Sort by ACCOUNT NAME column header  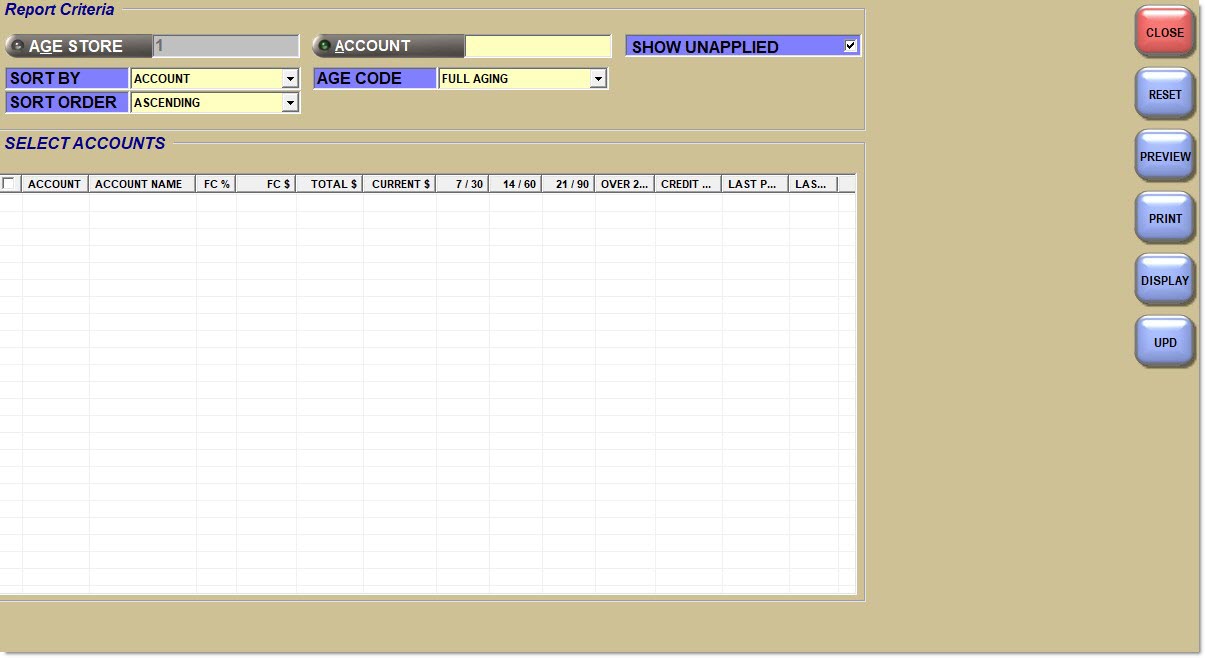(139, 184)
